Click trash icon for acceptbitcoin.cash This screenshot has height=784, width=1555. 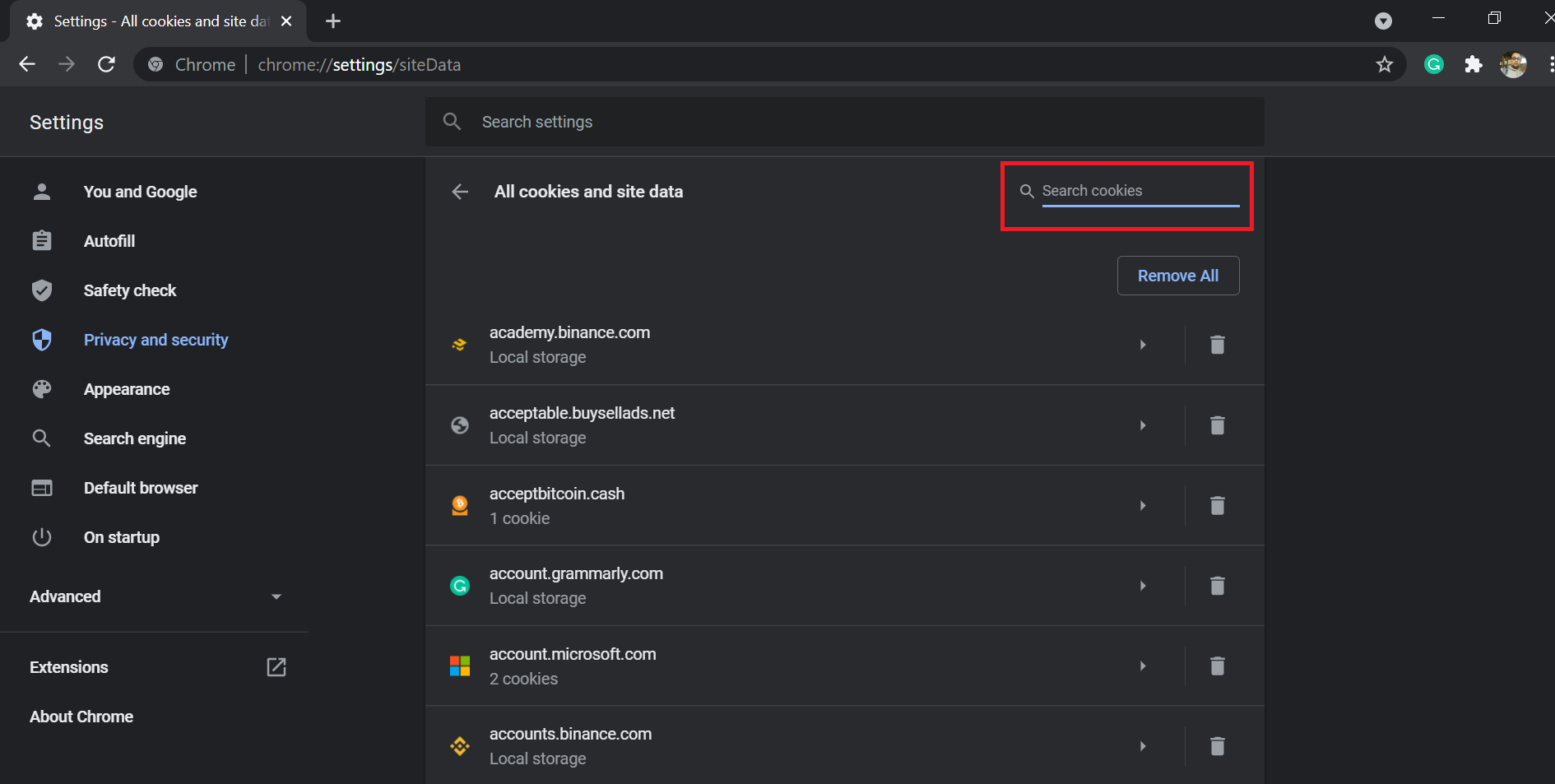coord(1217,505)
